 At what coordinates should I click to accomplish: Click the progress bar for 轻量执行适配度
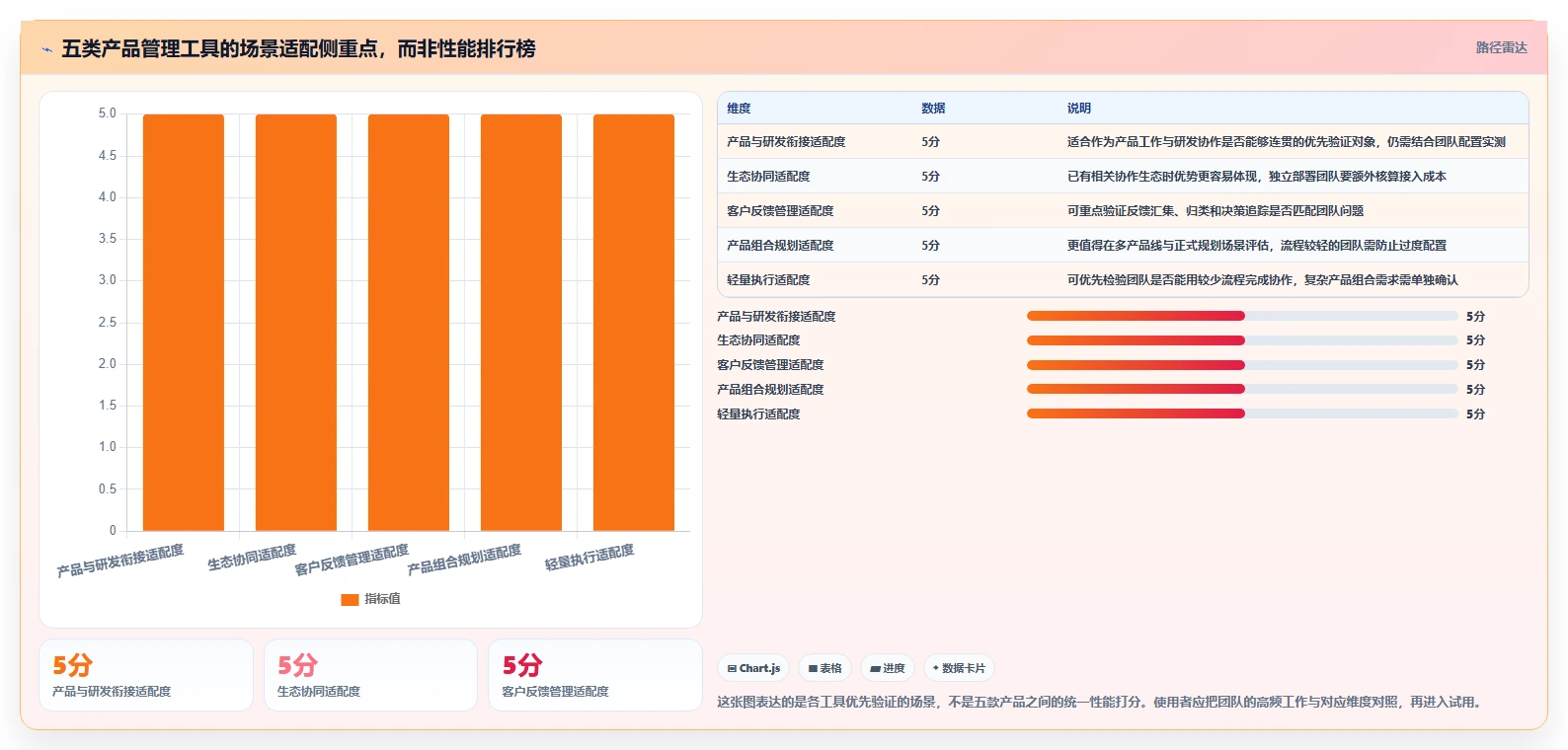tap(1242, 413)
